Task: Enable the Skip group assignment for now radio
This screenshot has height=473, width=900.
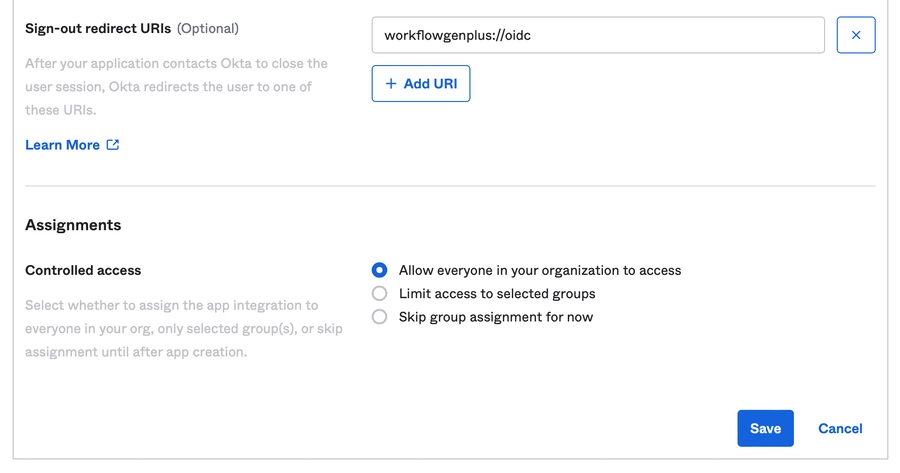Action: point(379,317)
